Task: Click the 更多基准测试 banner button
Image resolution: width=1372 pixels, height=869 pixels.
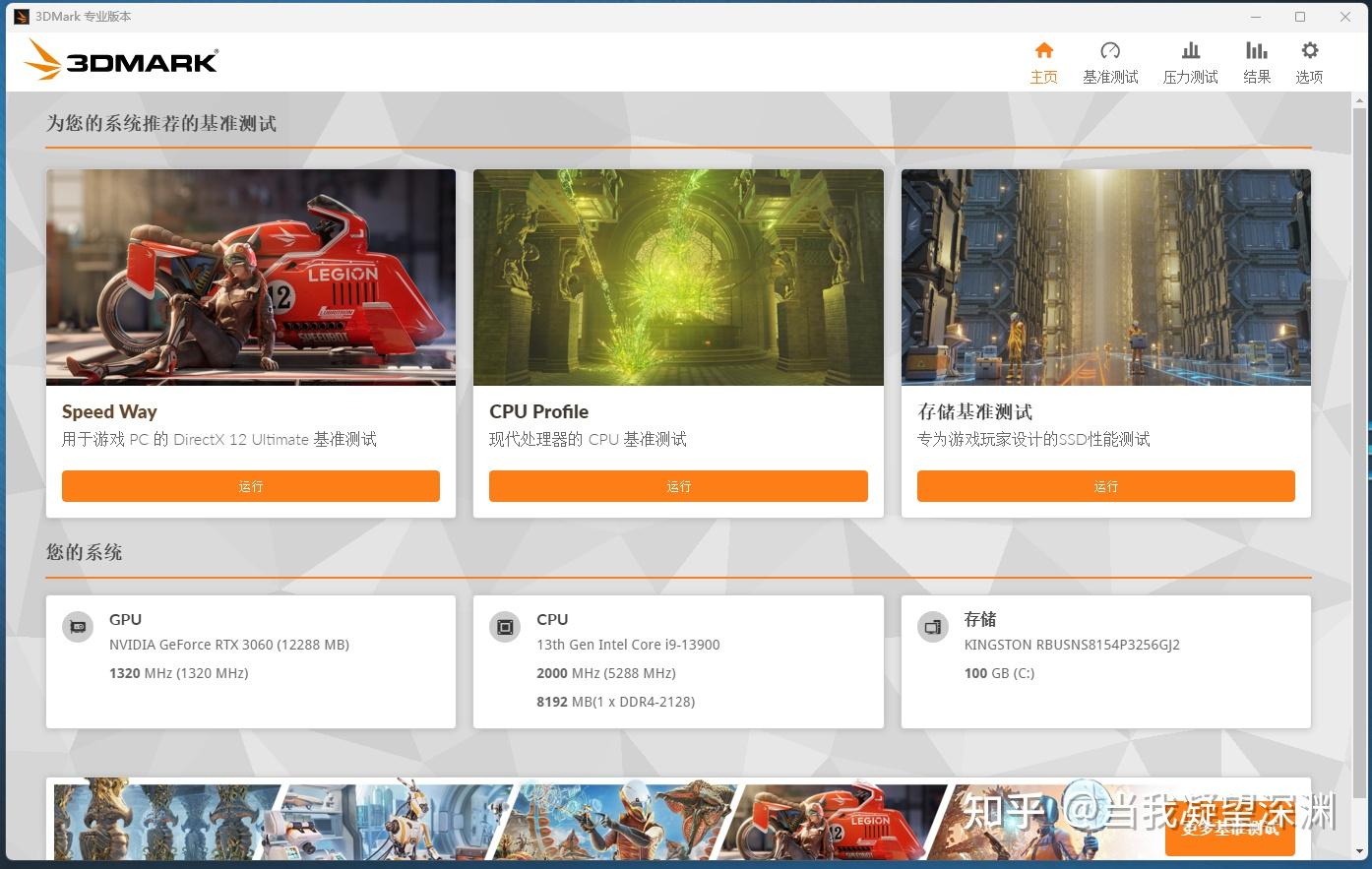Action: 1228,830
